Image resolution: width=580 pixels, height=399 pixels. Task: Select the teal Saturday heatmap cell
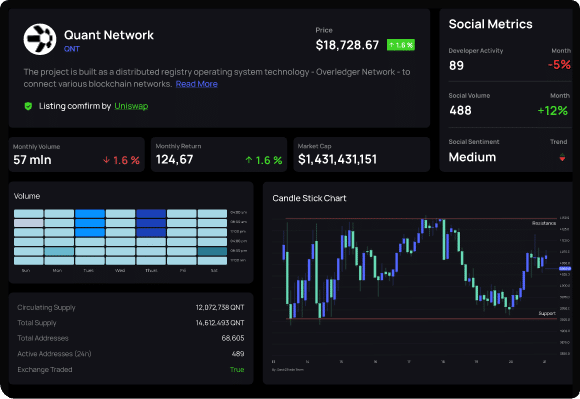click(212, 251)
